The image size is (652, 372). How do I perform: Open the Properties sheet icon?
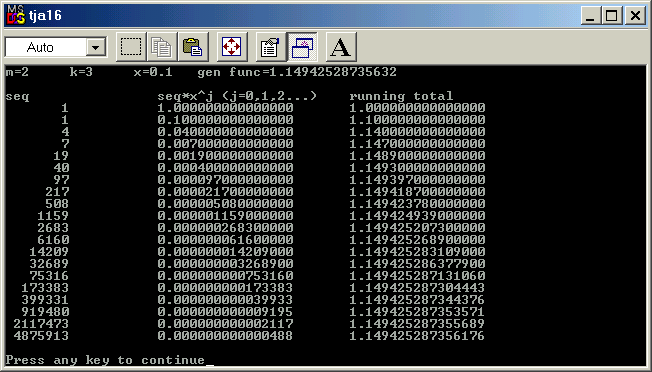tap(270, 47)
